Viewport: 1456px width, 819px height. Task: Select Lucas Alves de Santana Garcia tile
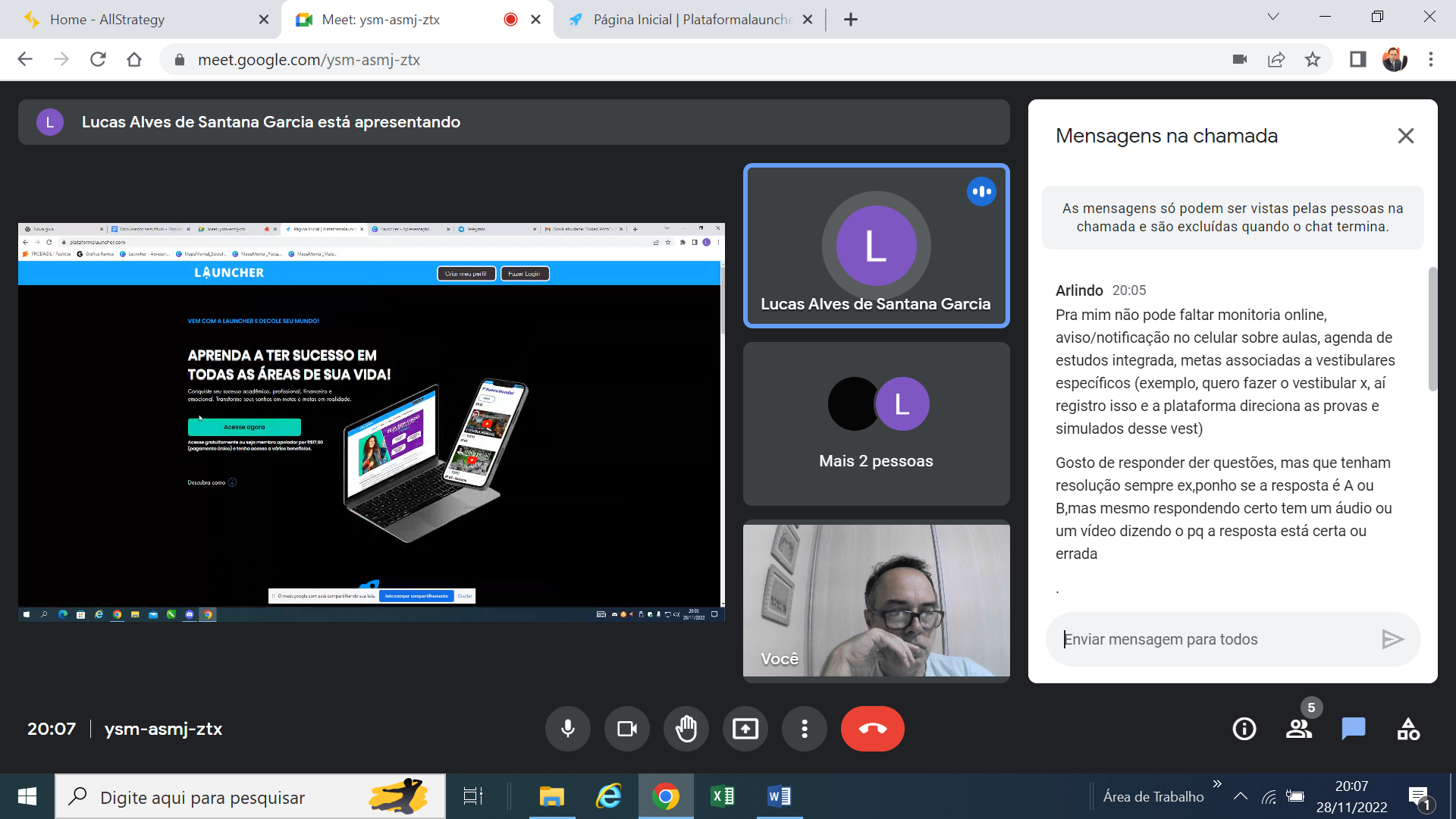tap(876, 246)
